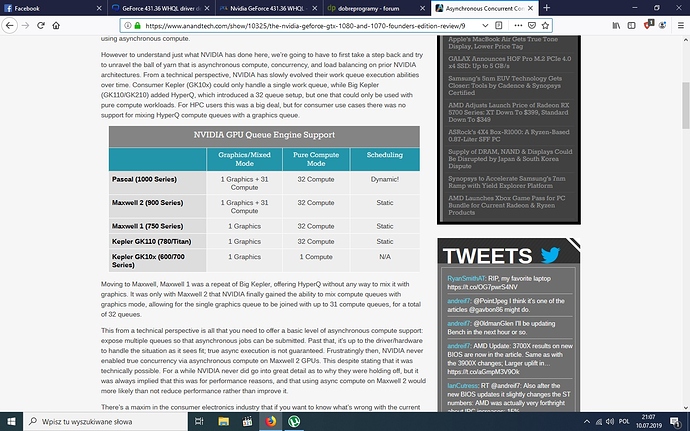Select the 'N/A' scheduling cell

(x=385, y=260)
